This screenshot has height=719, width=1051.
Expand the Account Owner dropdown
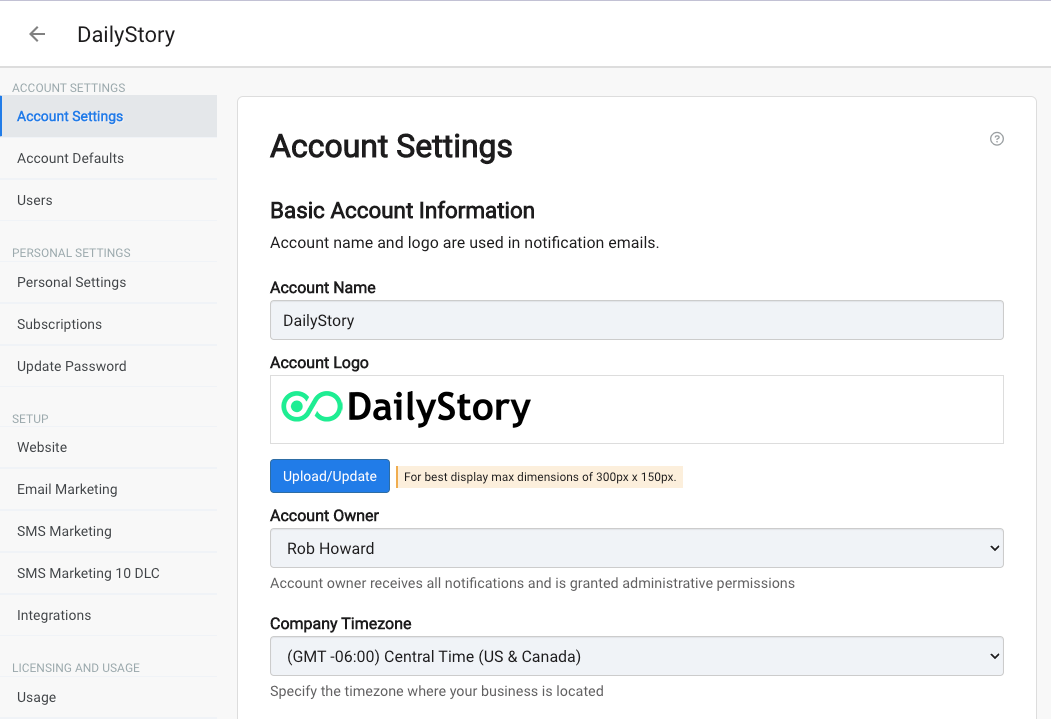pyautogui.click(x=637, y=548)
